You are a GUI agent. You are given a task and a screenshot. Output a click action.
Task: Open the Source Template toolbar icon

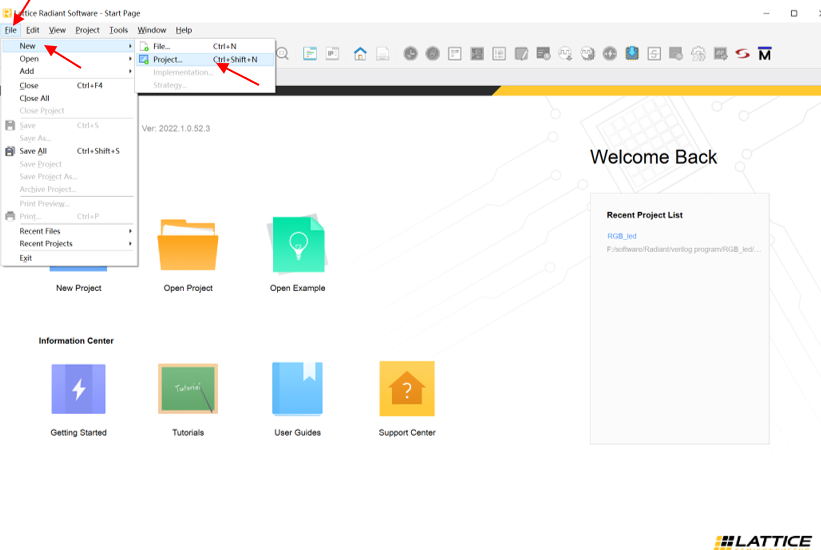[x=310, y=53]
